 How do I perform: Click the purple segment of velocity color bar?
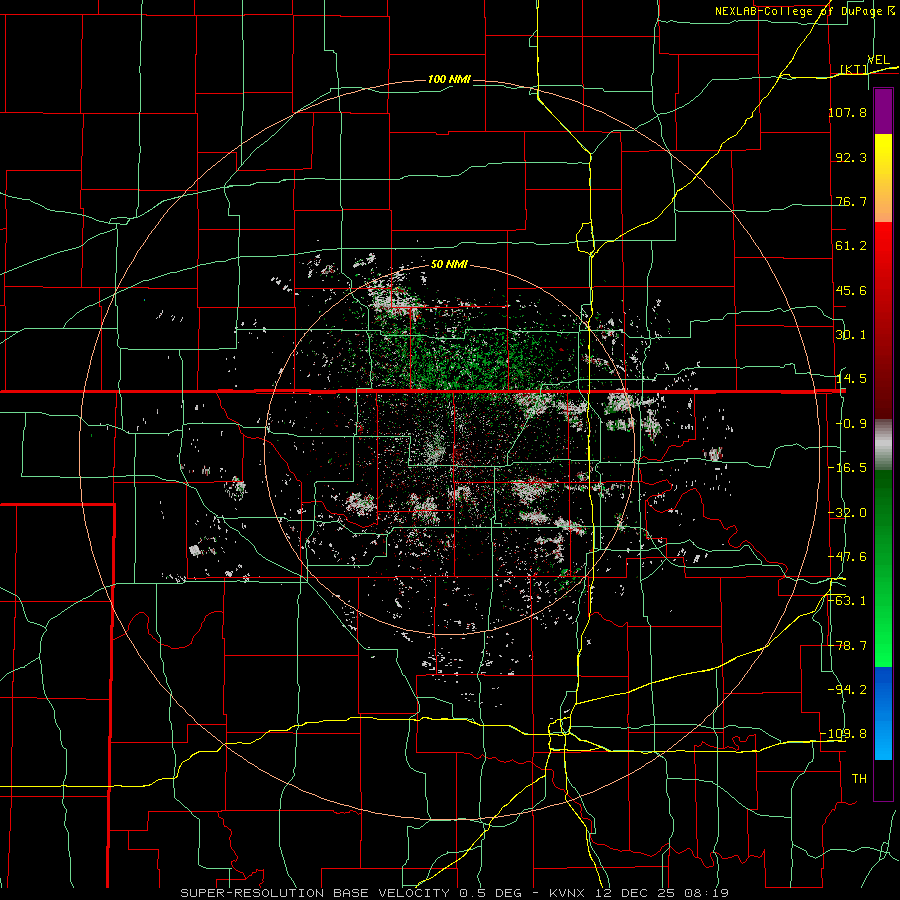883,111
